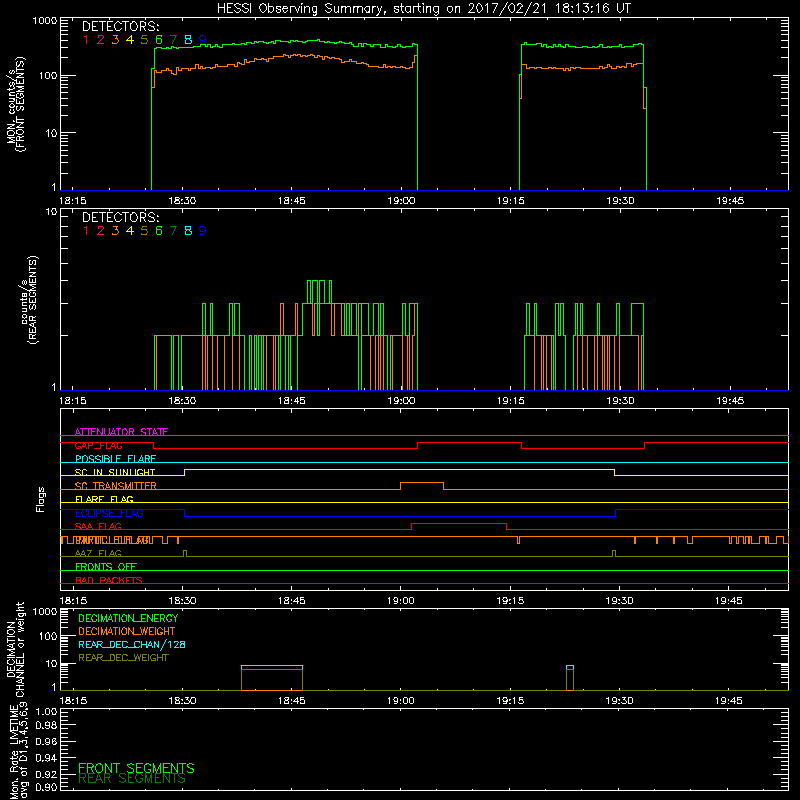This screenshot has height=800, width=800.
Task: Select DETECTORS: legend heading in rear segments plot
Action: pos(120,217)
